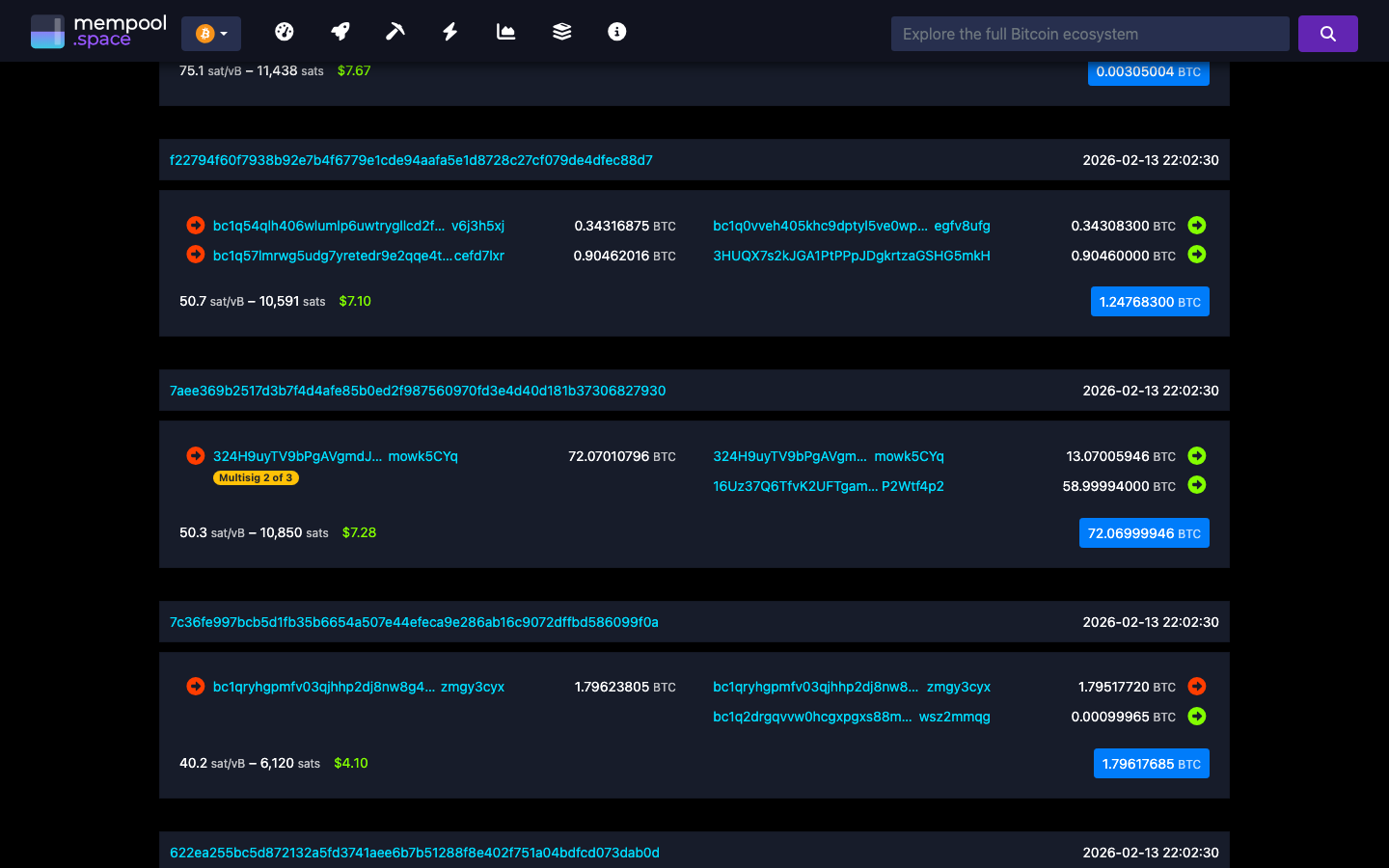Click the Explore the full Bitcoin ecosystem search field
The height and width of the screenshot is (868, 1389).
click(1090, 33)
